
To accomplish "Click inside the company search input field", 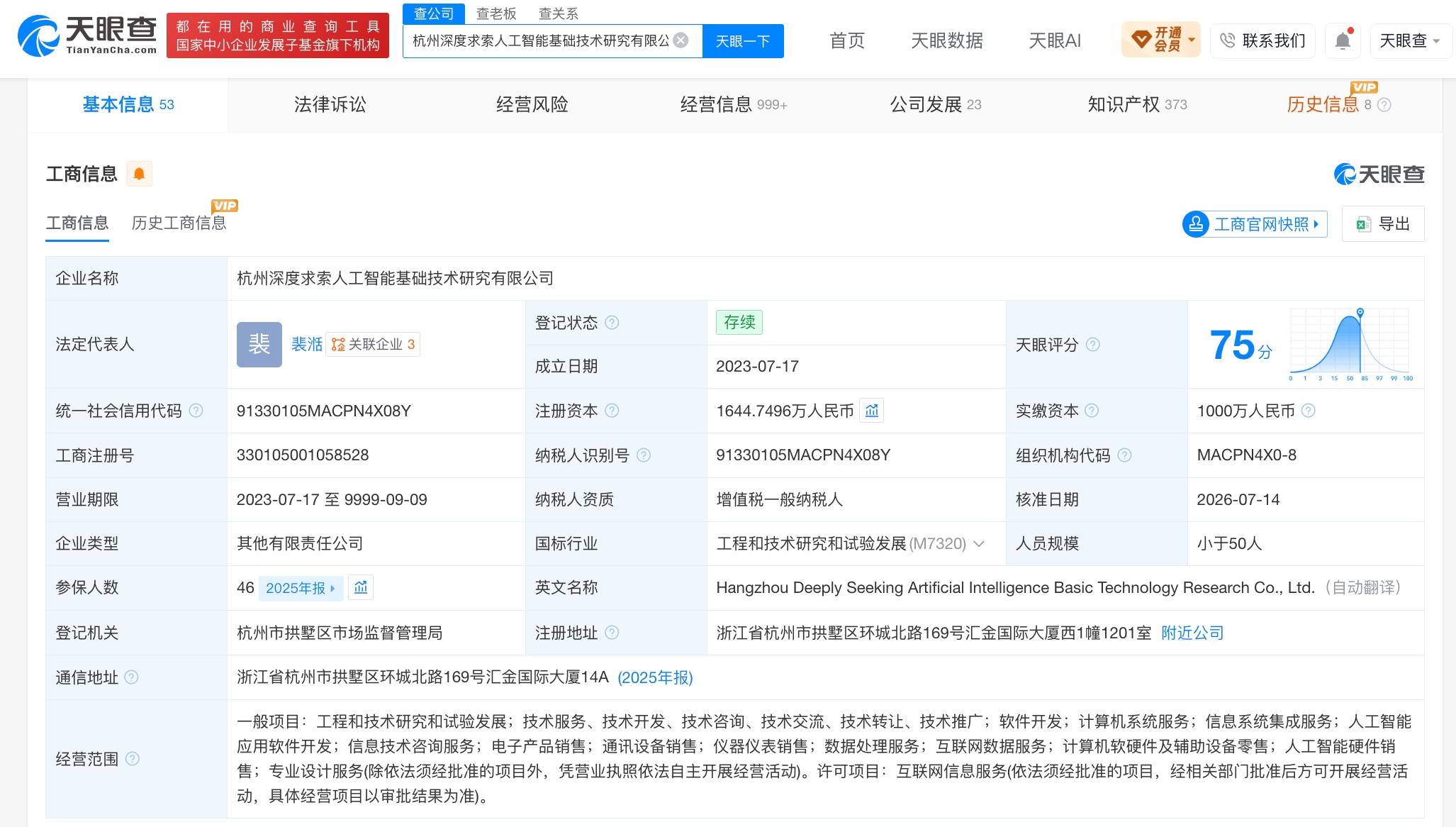I will pyautogui.click(x=542, y=41).
